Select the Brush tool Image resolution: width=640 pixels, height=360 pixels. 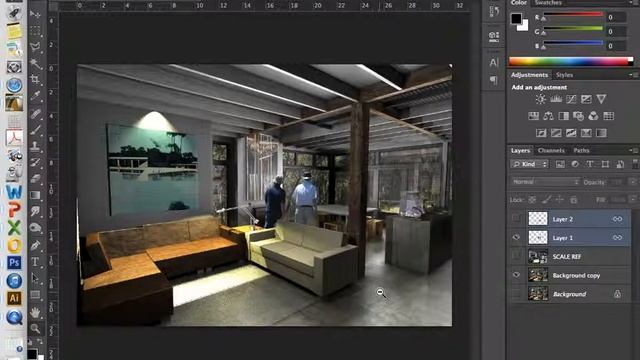tap(36, 130)
